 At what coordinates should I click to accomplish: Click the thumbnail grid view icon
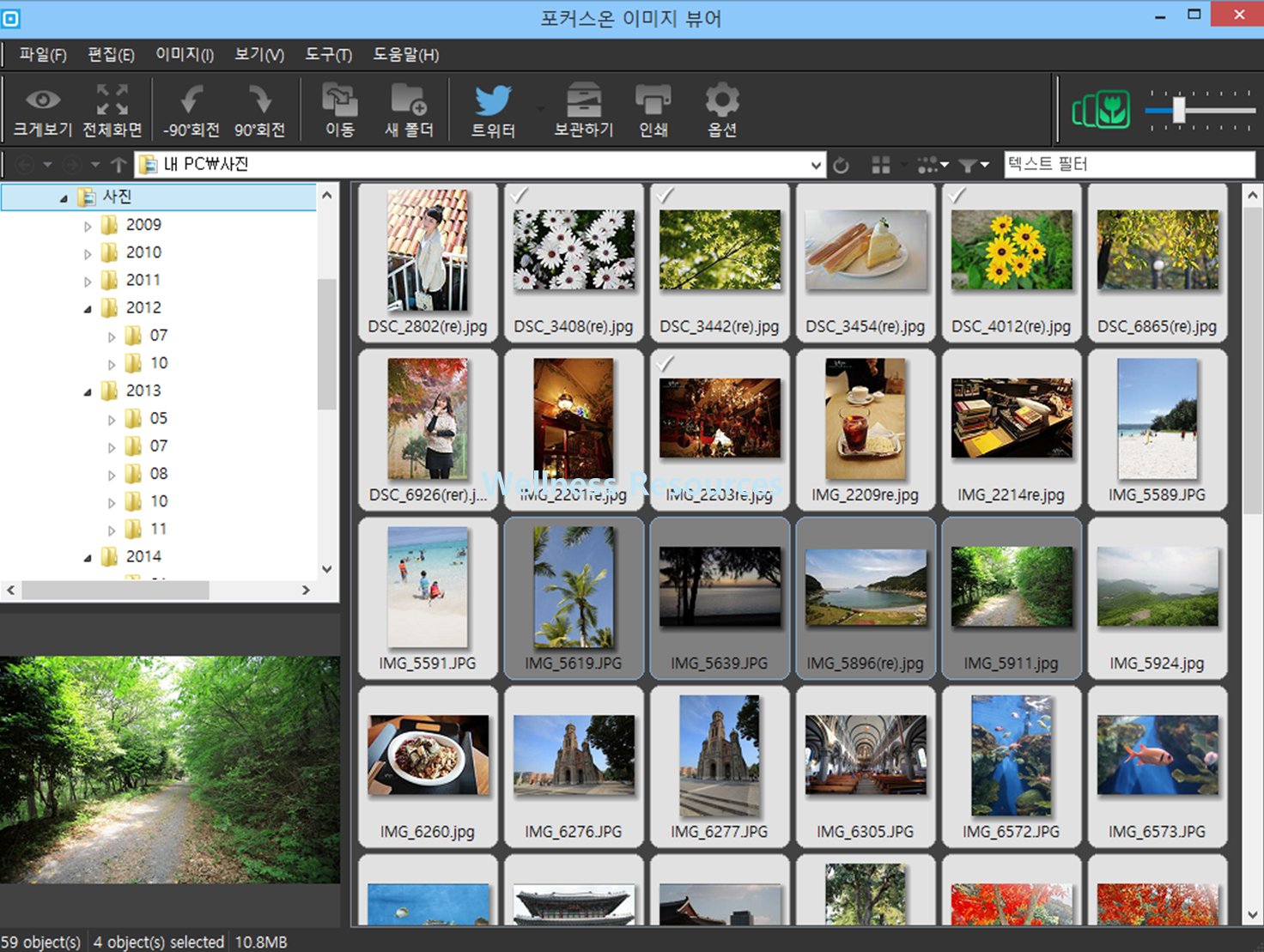(x=881, y=165)
